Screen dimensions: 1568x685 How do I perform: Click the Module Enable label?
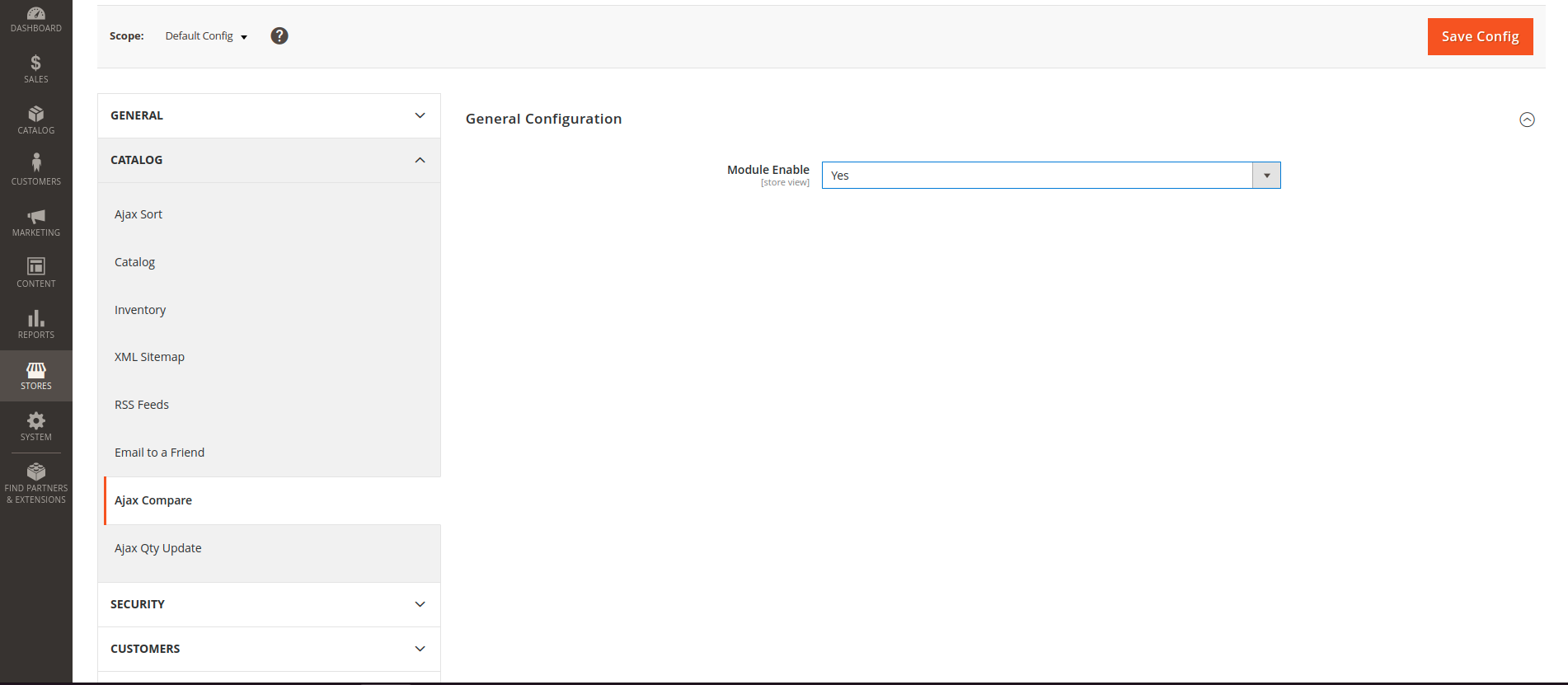(x=768, y=170)
